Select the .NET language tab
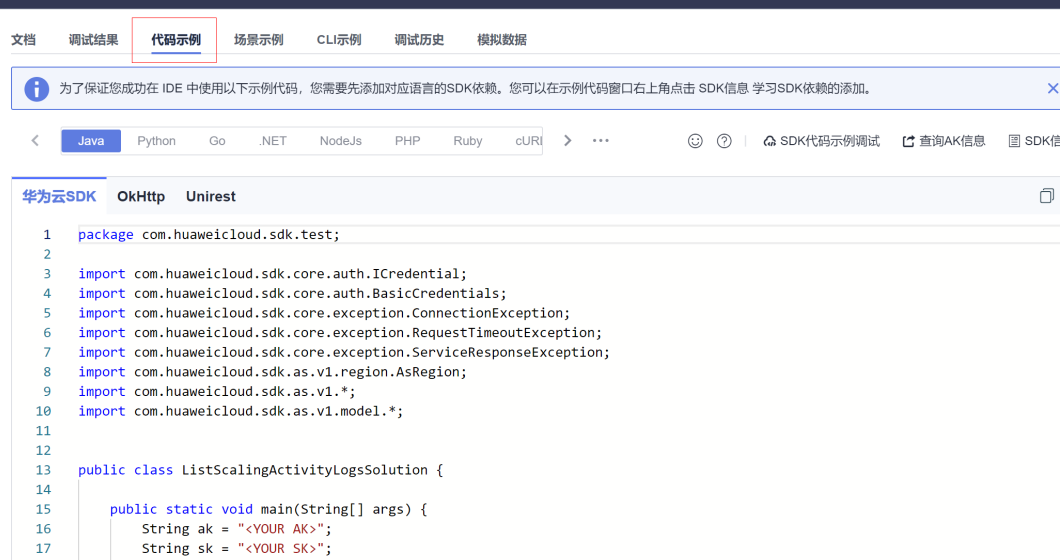The image size is (1060, 560). tap(272, 141)
